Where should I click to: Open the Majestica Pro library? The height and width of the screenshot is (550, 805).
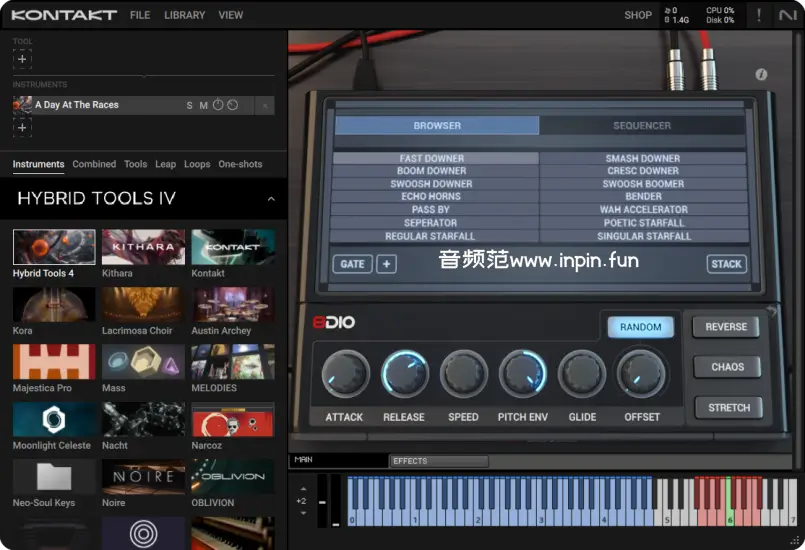tap(54, 362)
